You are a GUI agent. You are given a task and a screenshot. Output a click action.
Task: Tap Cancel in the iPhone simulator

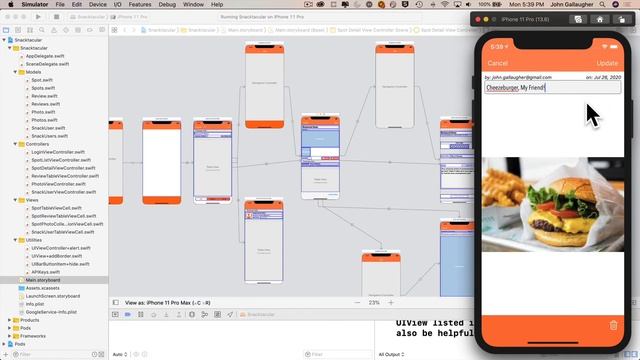click(498, 63)
